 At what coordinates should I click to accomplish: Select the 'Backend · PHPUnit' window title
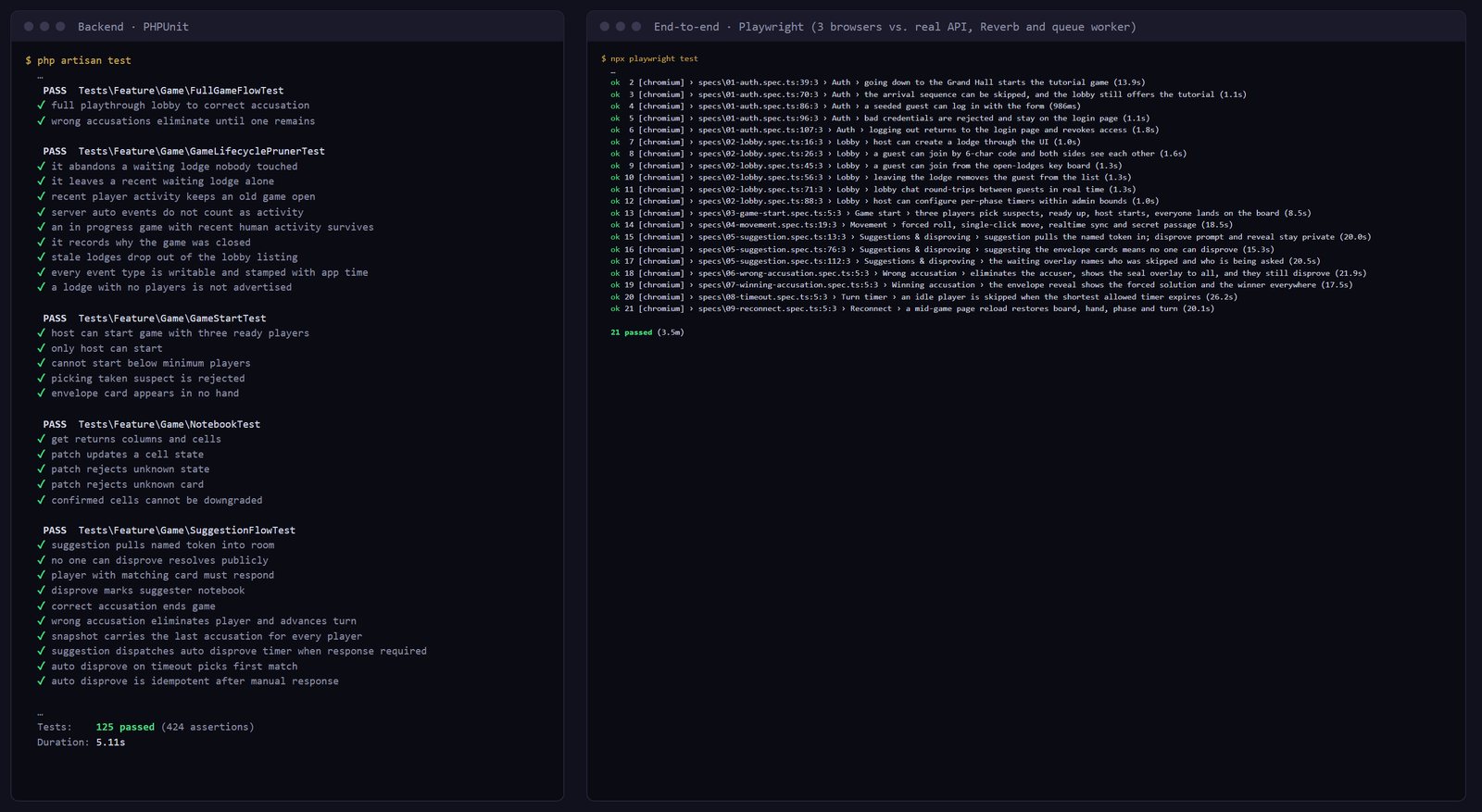tap(133, 27)
